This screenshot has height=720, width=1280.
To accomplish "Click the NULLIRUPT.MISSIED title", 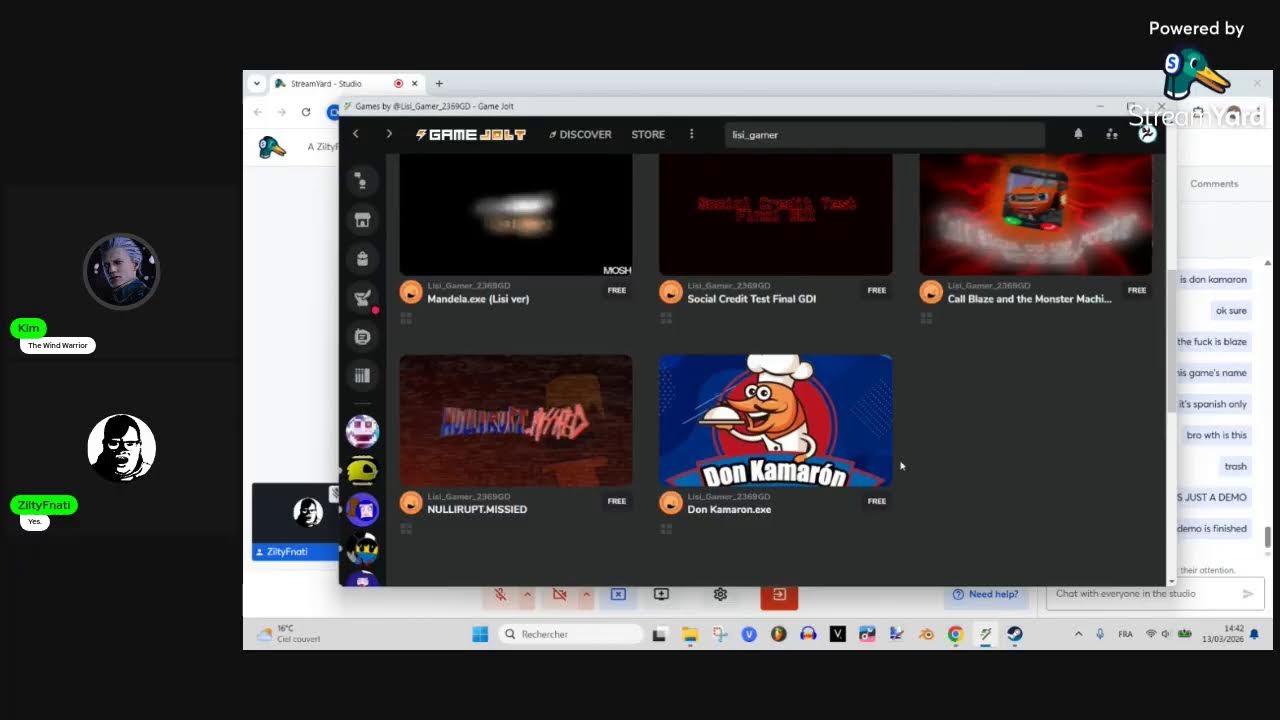I will pos(477,509).
